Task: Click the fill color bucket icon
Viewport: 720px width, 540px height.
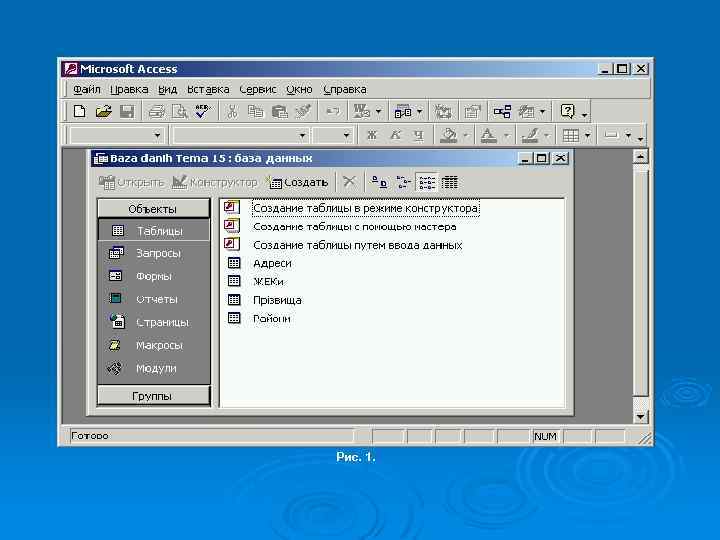Action: tap(449, 135)
